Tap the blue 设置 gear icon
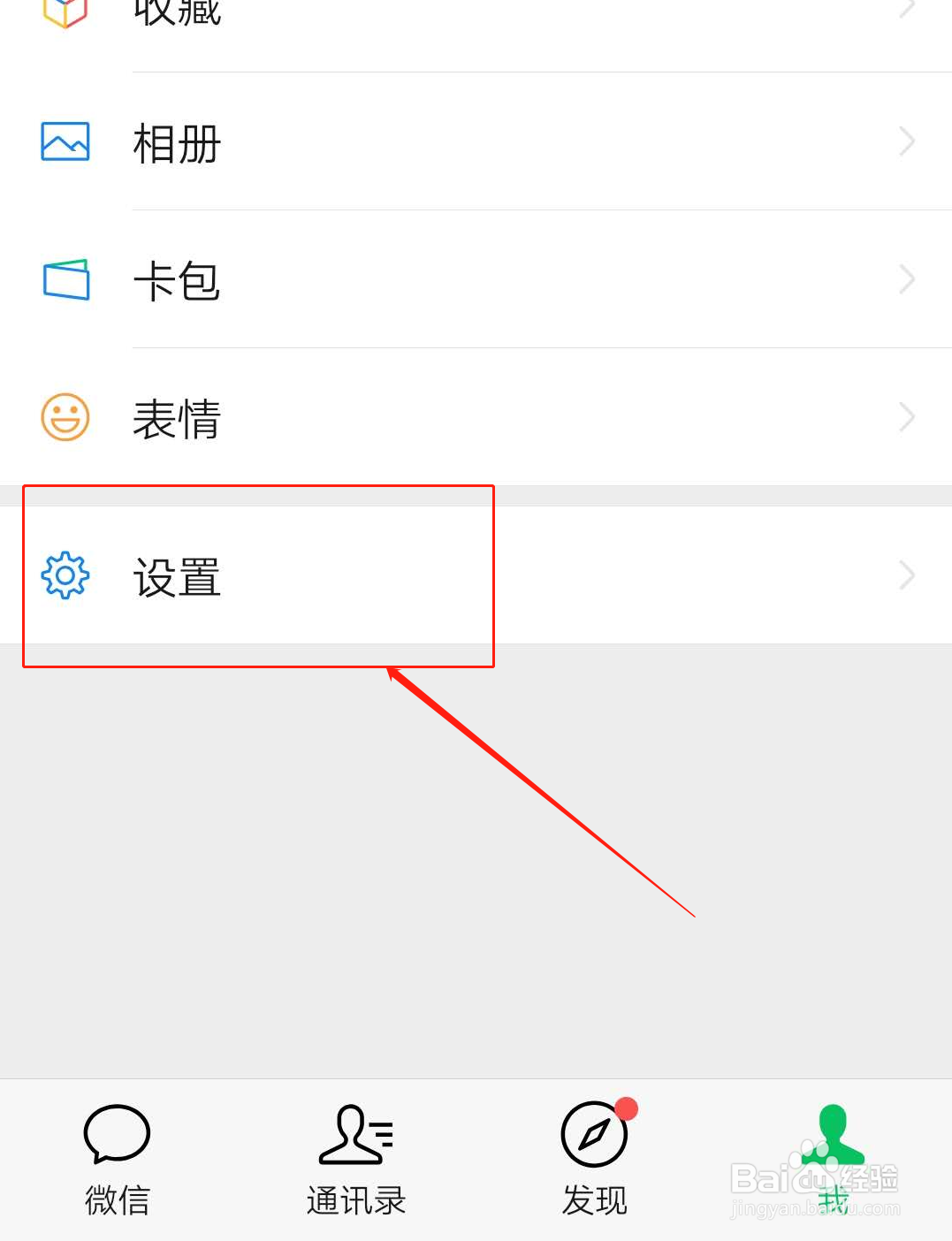Image resolution: width=952 pixels, height=1241 pixels. tap(65, 575)
